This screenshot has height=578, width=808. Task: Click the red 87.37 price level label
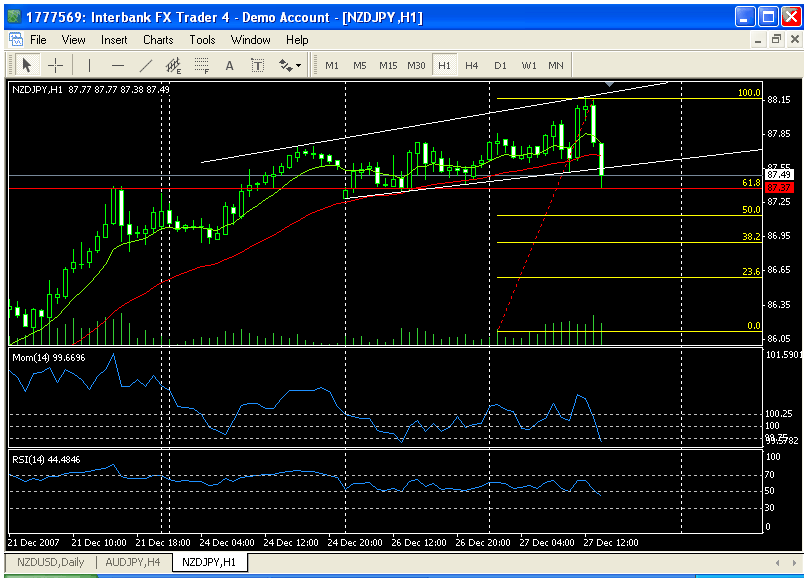tap(779, 187)
